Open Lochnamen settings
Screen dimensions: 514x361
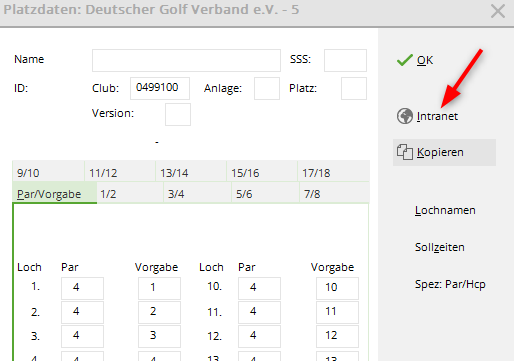click(x=445, y=210)
